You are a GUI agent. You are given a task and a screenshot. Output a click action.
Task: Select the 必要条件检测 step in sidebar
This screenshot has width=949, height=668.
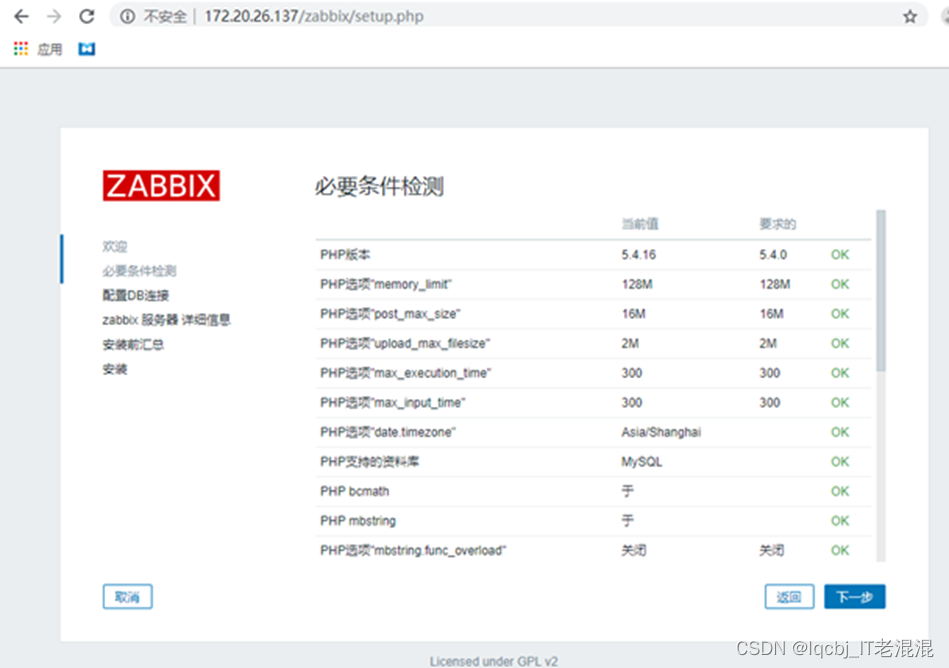139,270
